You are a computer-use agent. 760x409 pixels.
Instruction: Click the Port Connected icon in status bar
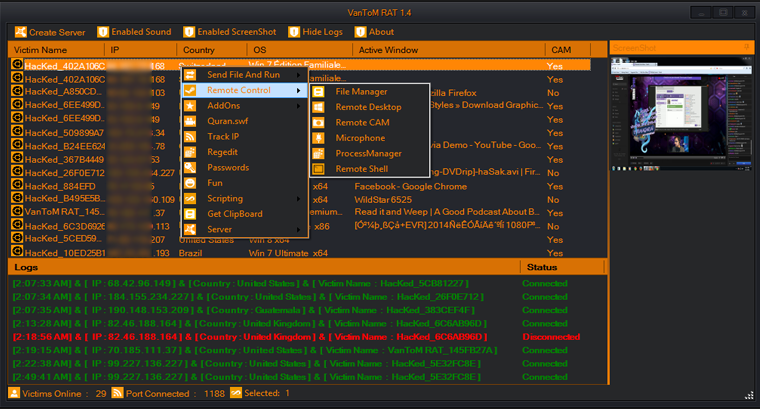point(117,393)
